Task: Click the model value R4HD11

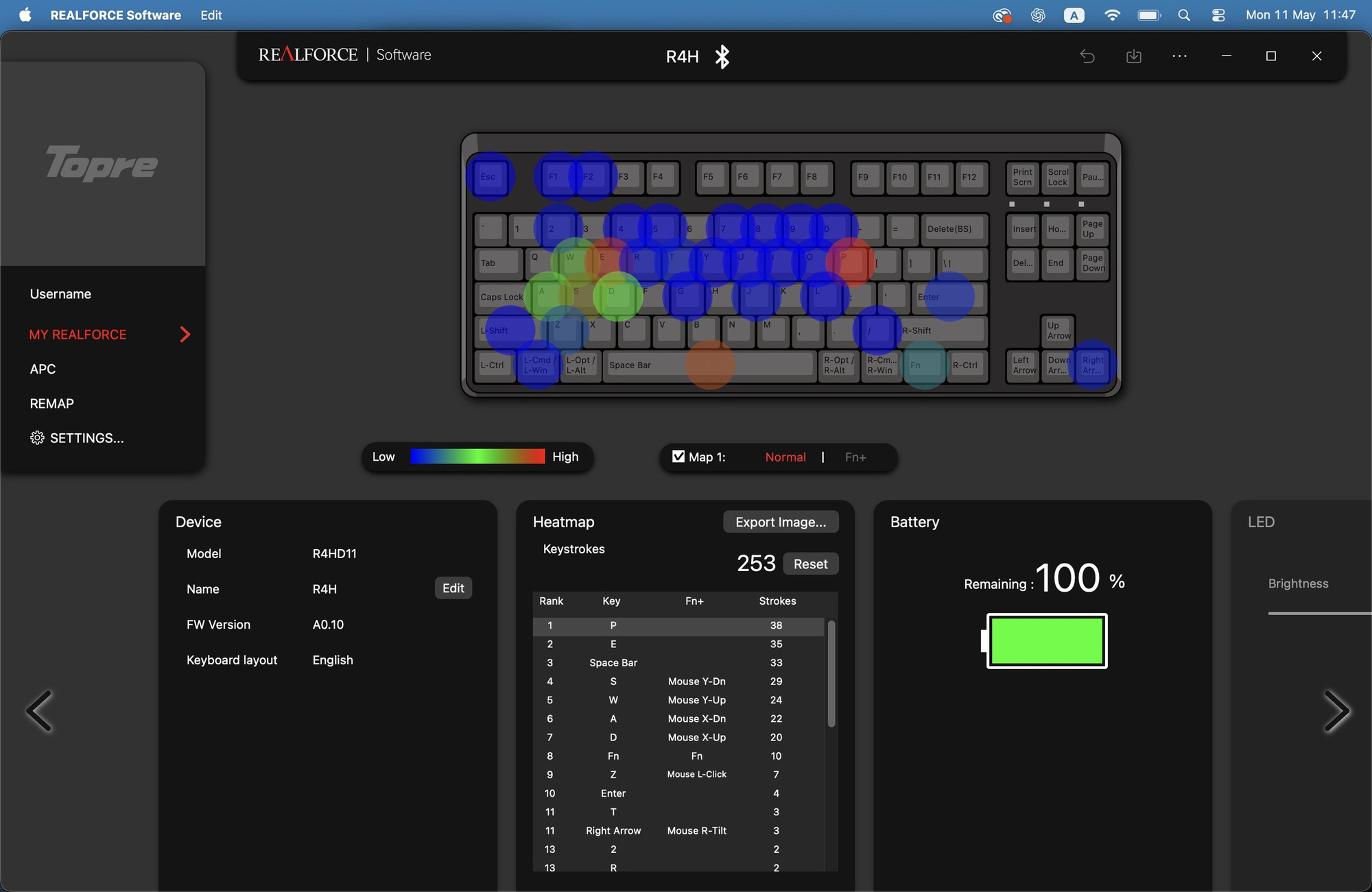Action: click(335, 554)
